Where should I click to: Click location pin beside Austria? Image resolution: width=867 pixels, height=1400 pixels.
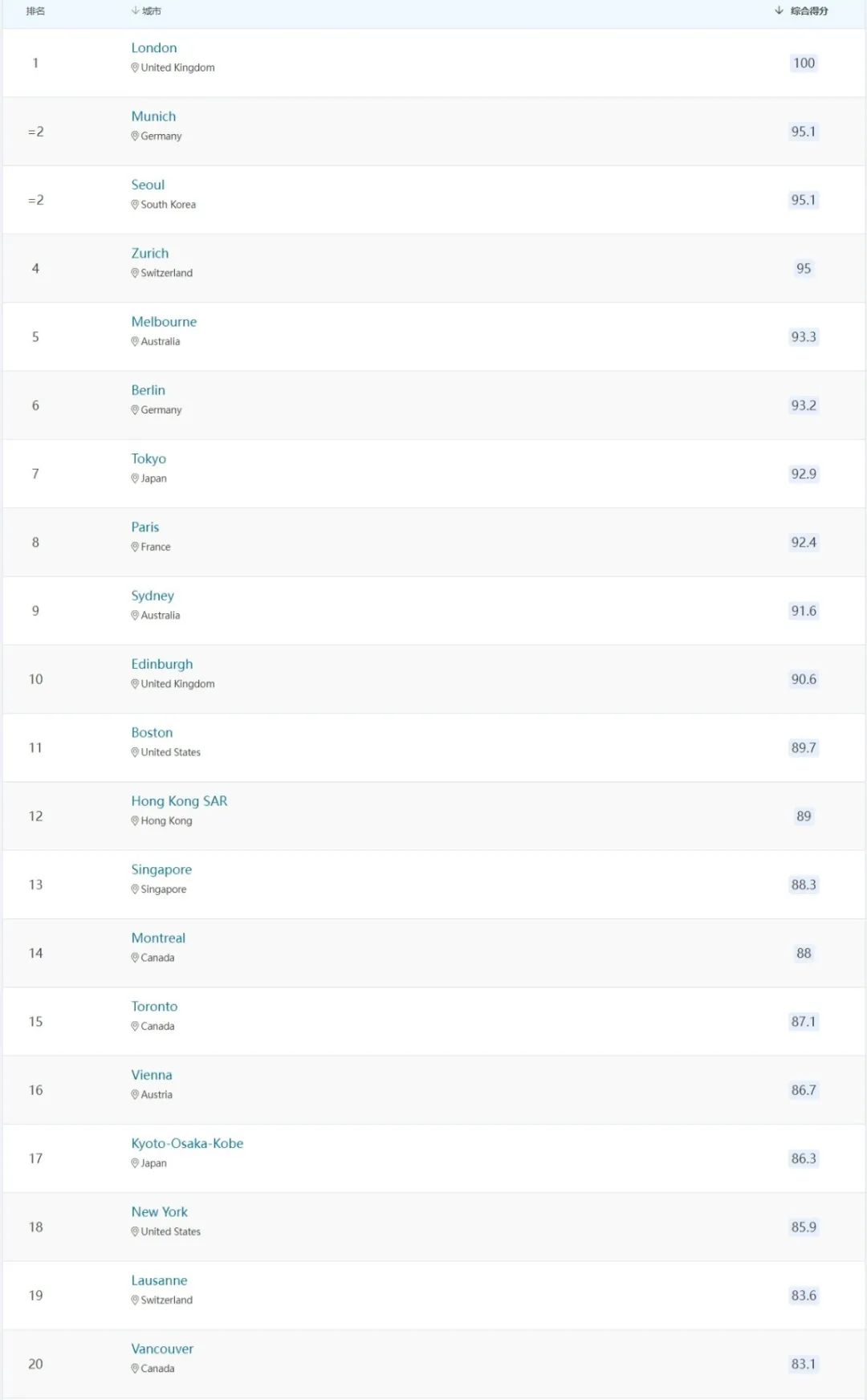(x=135, y=1095)
